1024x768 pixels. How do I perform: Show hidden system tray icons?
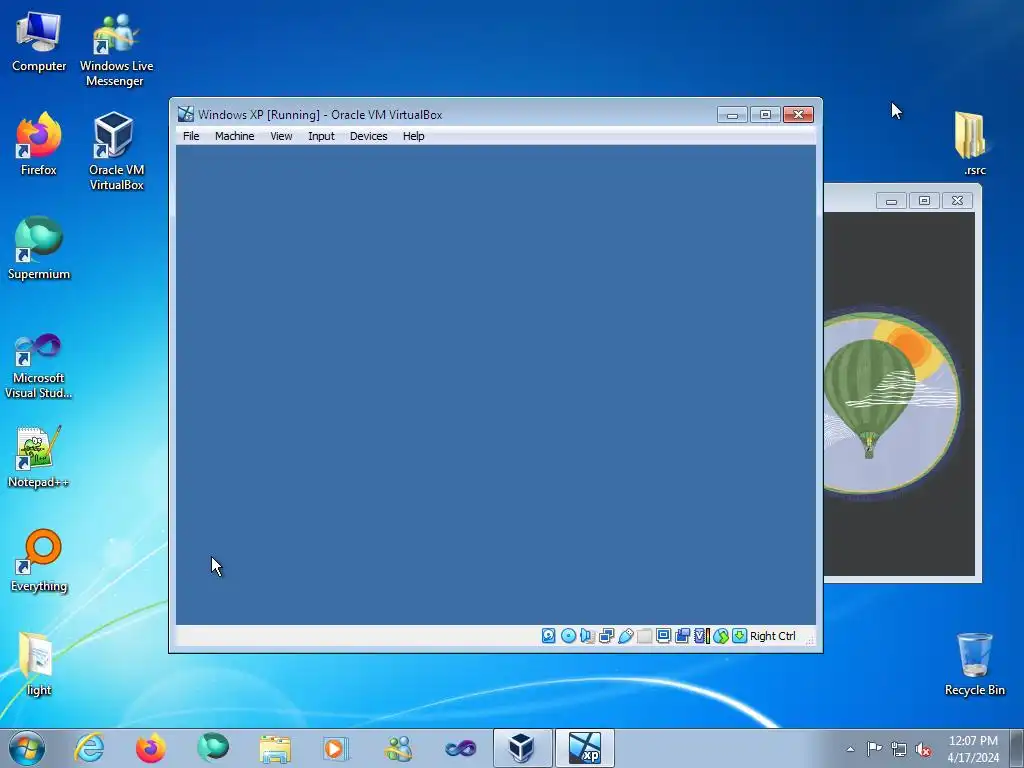tap(850, 749)
